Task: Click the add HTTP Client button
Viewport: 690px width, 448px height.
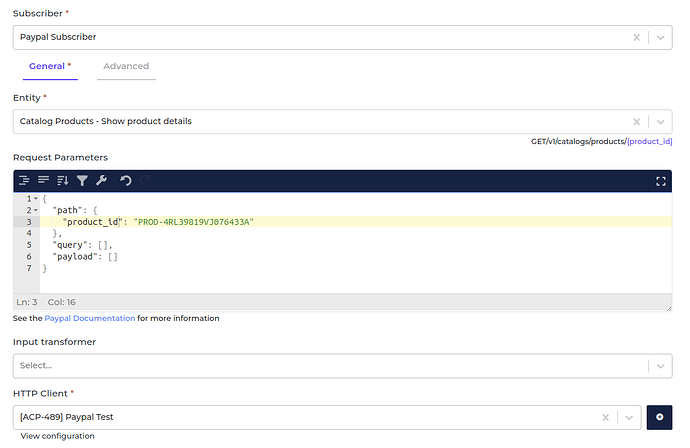Action: pos(659,417)
